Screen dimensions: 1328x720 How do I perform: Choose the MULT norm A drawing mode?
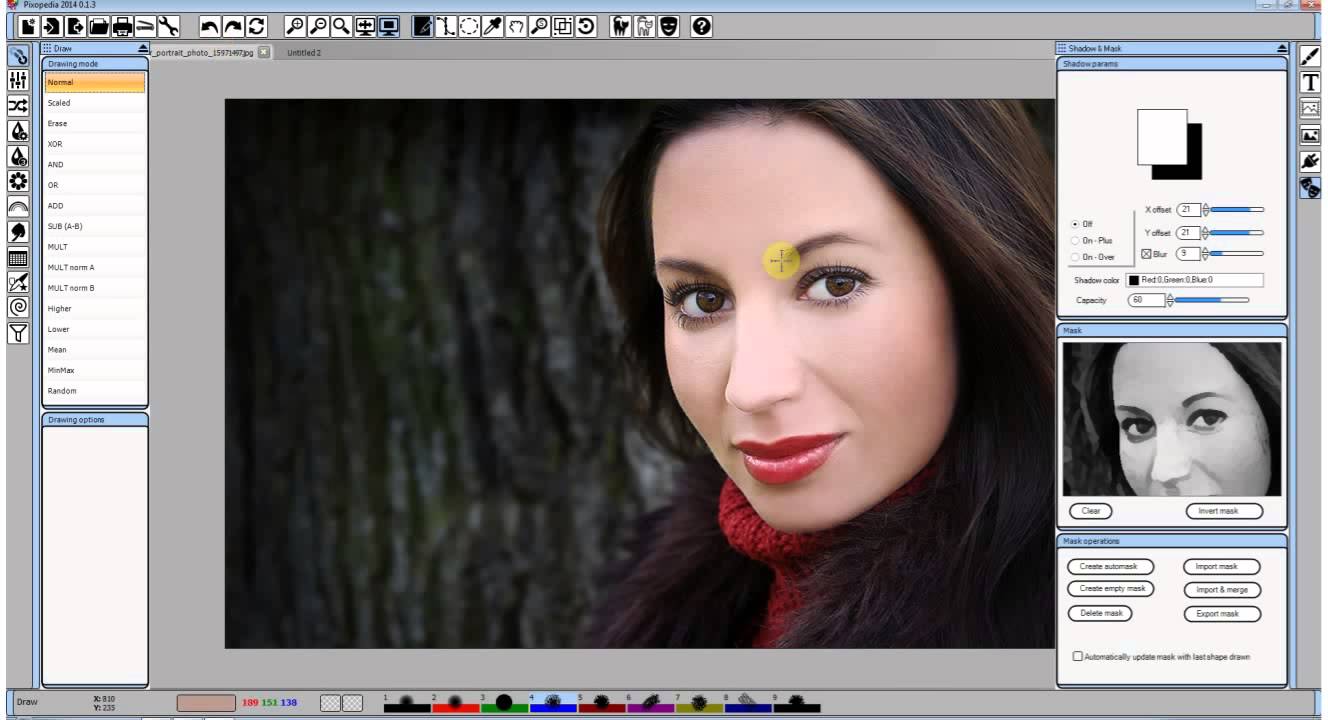95,268
